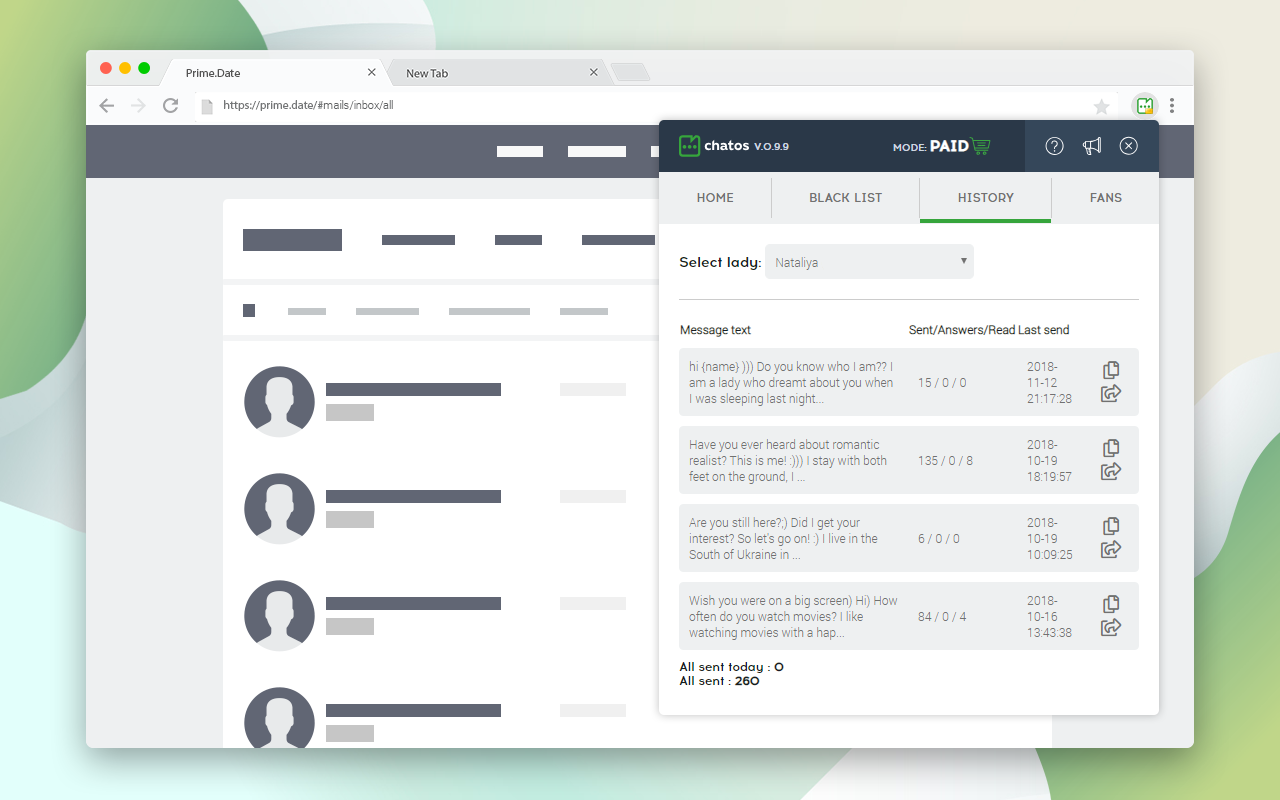The image size is (1280, 800).
Task: Copy the "hi {name}" message using its copy icon
Action: (1111, 369)
